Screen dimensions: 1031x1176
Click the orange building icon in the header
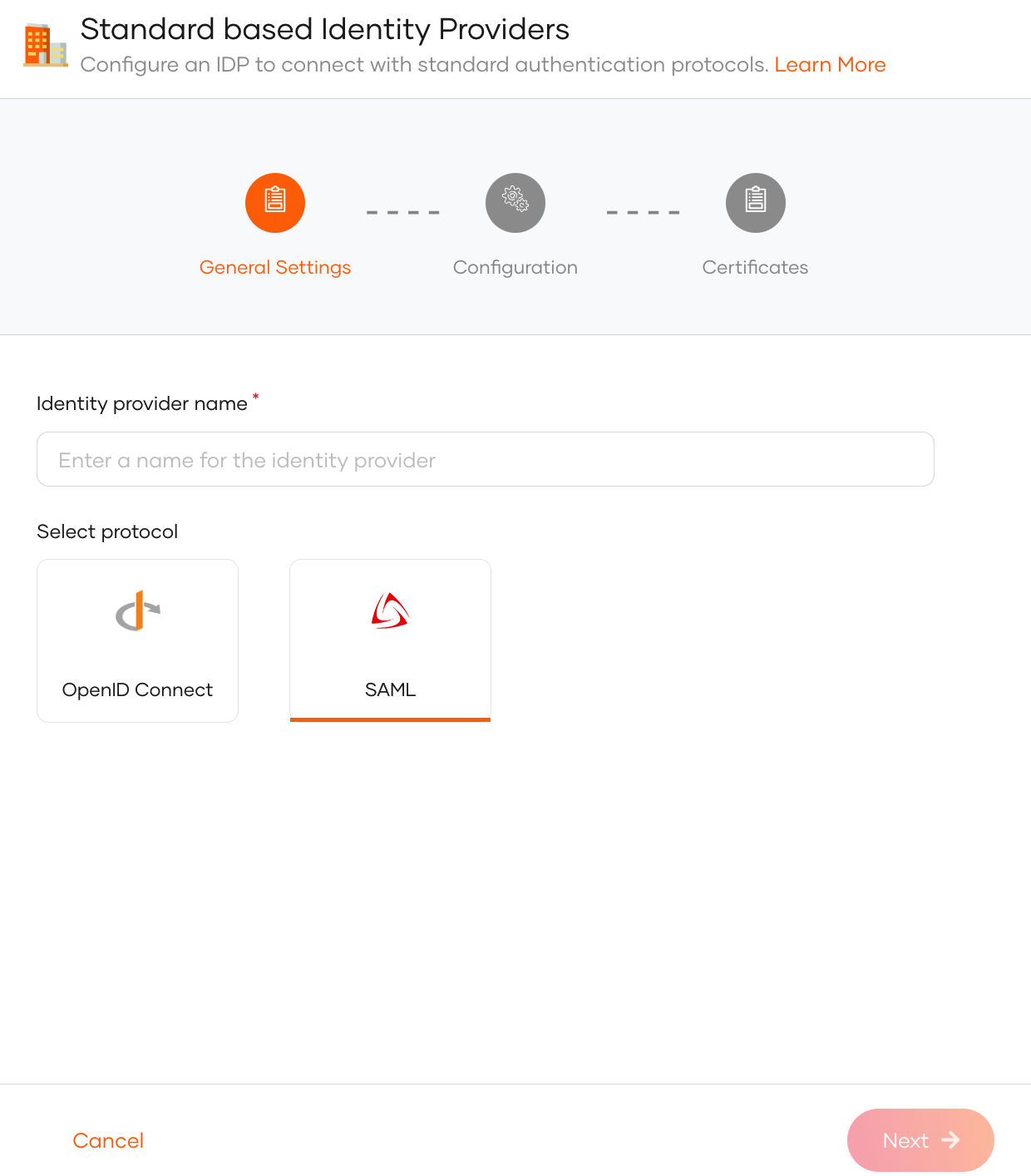pos(46,45)
